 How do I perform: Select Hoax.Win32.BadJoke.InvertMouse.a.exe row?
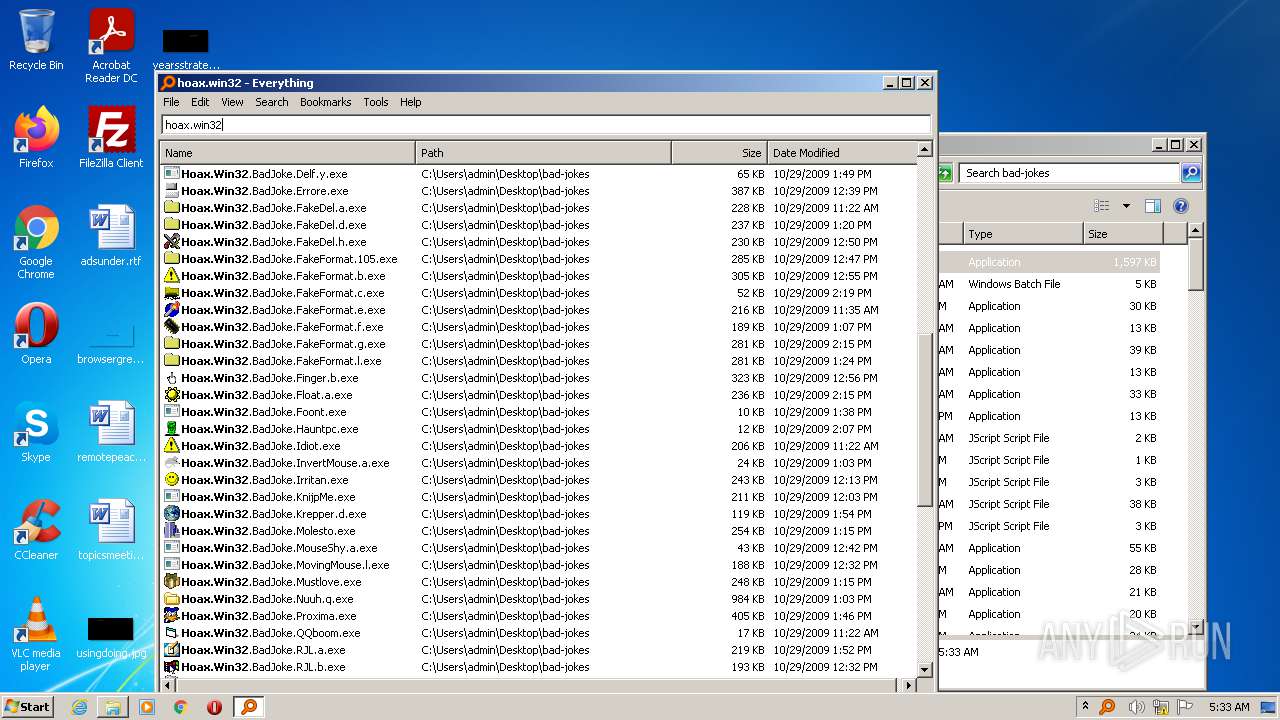[x=537, y=462]
